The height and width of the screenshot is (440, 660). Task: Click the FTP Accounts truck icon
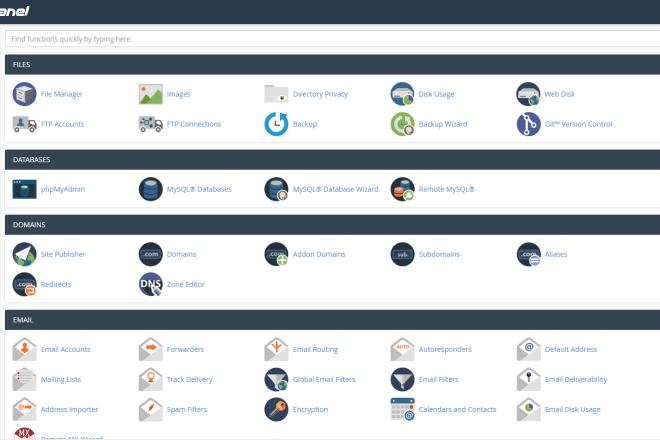tap(24, 124)
